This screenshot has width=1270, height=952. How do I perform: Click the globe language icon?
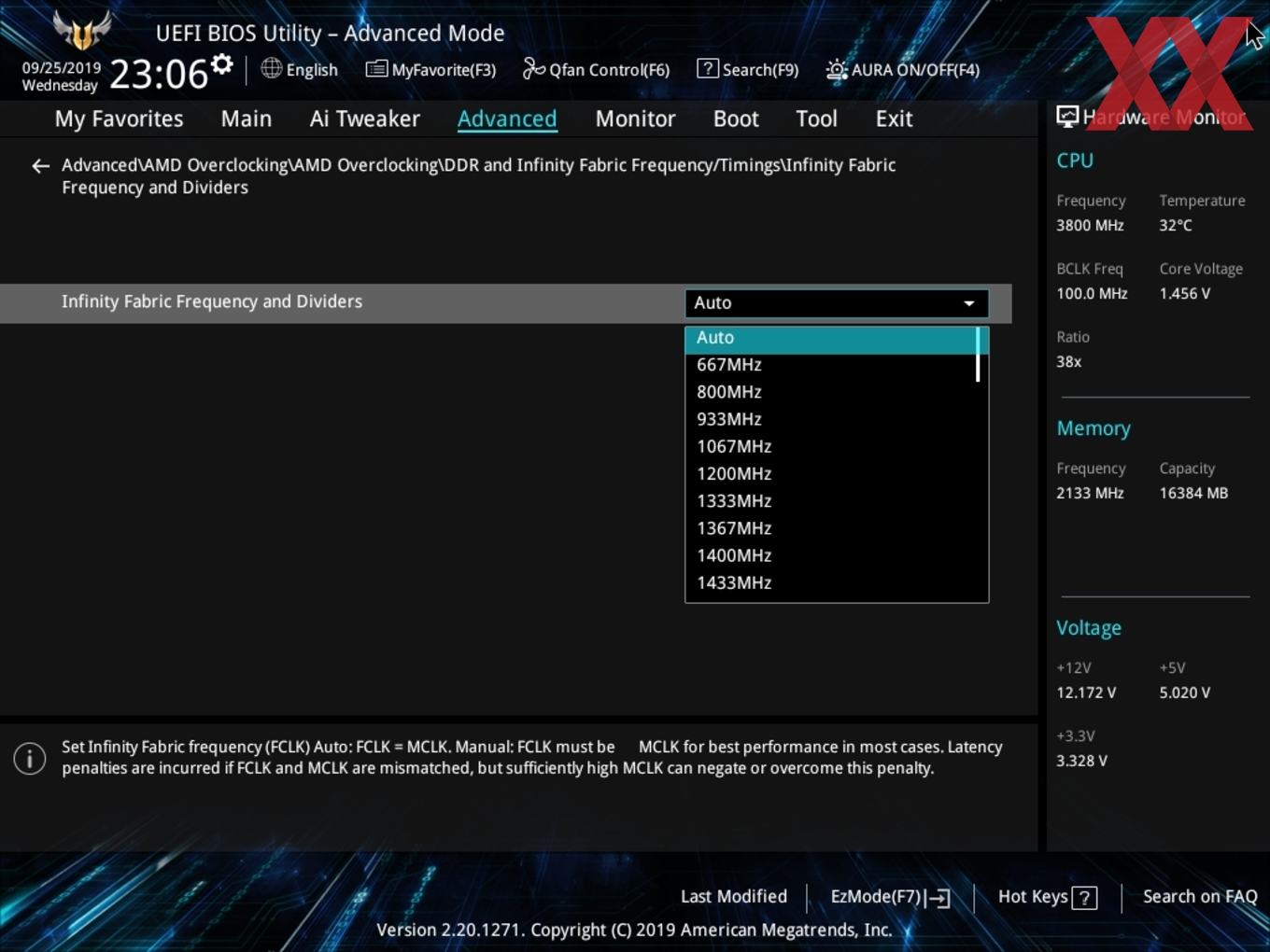[x=271, y=68]
